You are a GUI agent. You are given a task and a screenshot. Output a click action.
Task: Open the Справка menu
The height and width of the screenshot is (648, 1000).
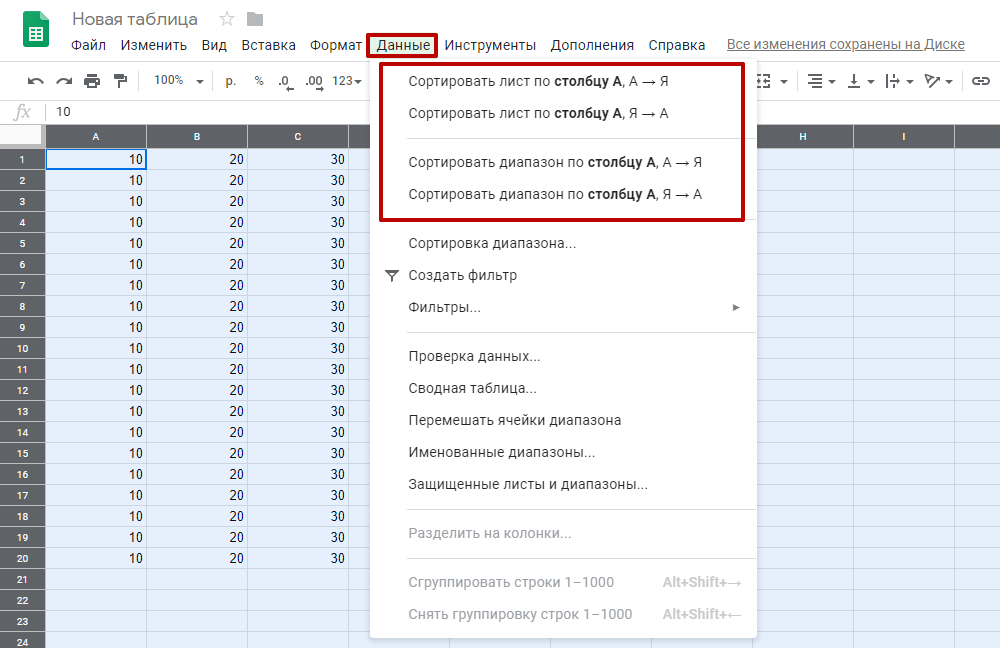pos(677,45)
